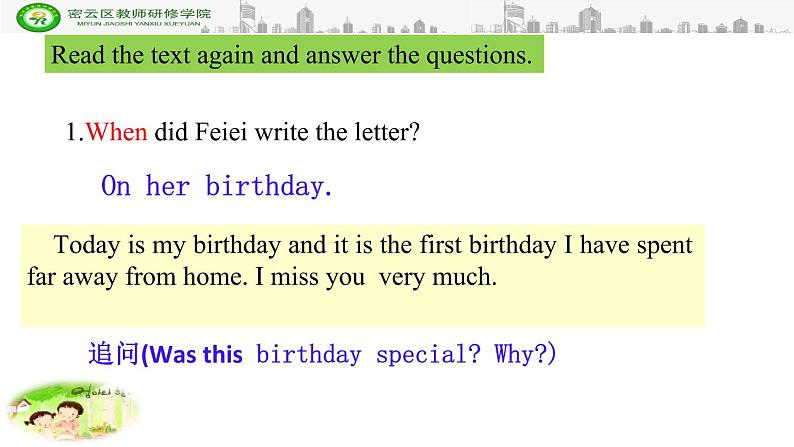Viewport: 794px width, 447px height.
Task: Click the word "Why?" in the follow-up
Action: [x=519, y=355]
